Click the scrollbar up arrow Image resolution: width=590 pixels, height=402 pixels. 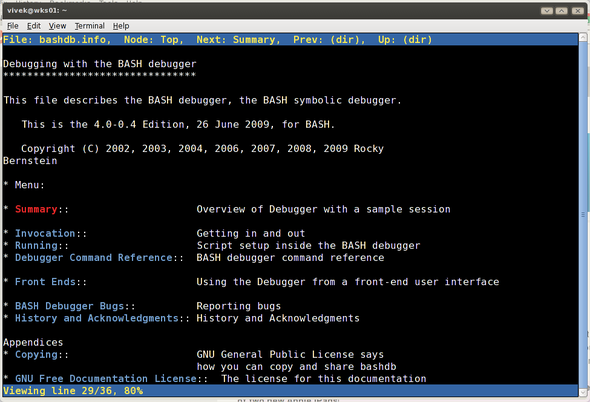583,37
